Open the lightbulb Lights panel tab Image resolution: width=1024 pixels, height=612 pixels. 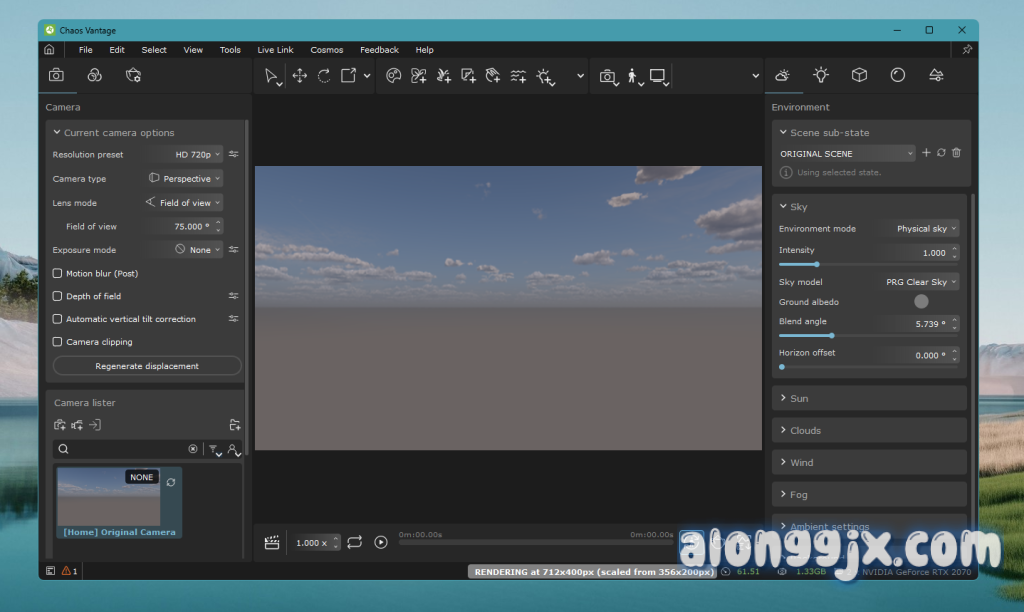click(821, 75)
